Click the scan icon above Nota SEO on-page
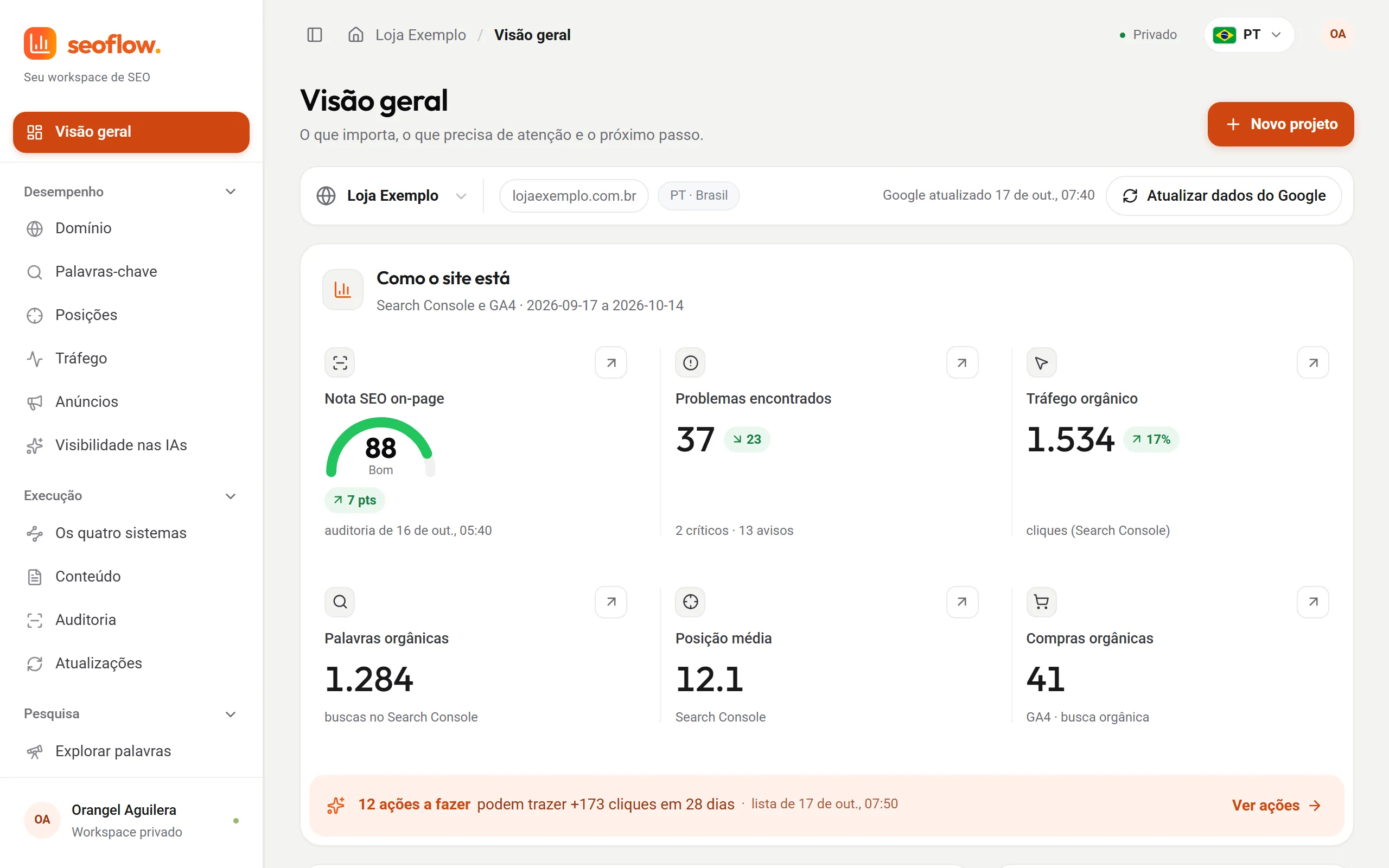The image size is (1389, 868). coord(340,363)
